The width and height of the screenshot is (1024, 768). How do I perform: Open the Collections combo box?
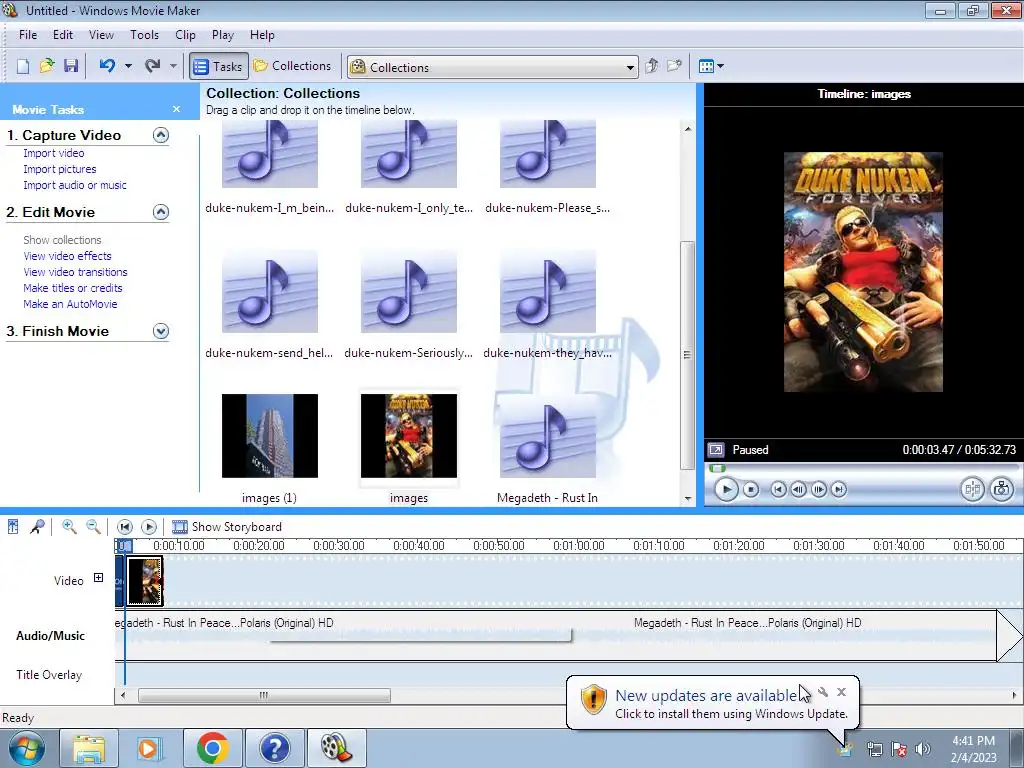click(x=492, y=67)
